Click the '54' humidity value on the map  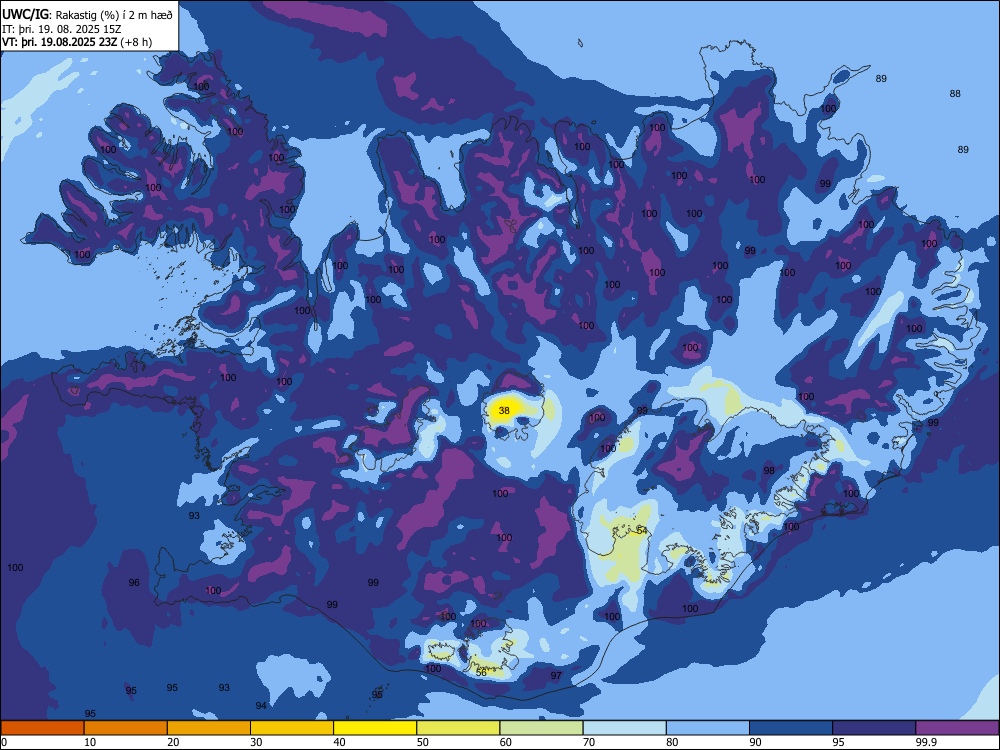tap(642, 531)
